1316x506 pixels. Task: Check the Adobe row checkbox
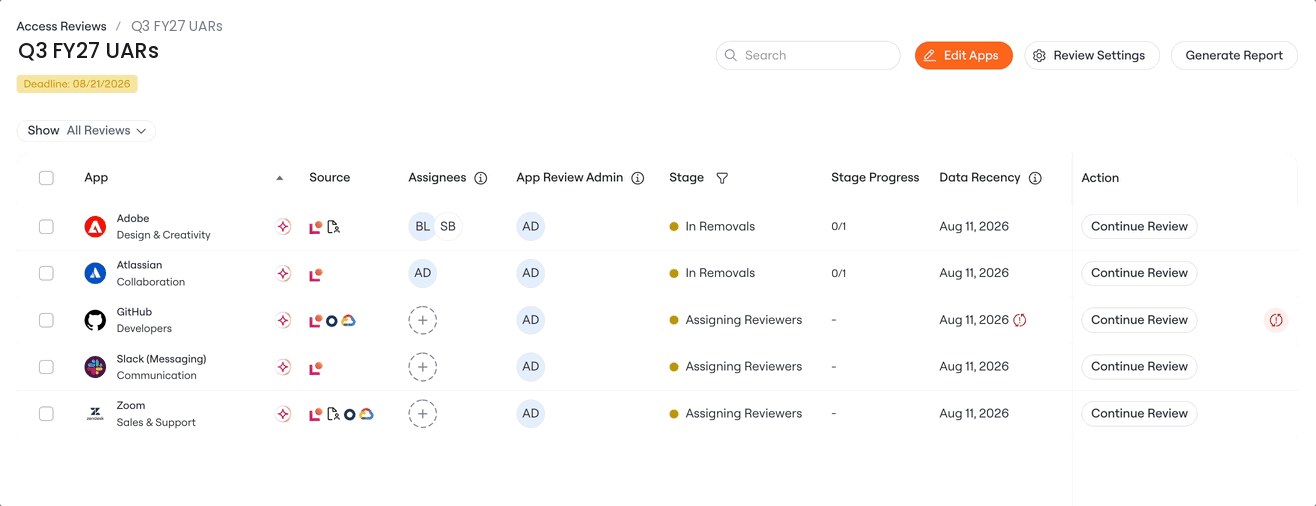point(46,227)
